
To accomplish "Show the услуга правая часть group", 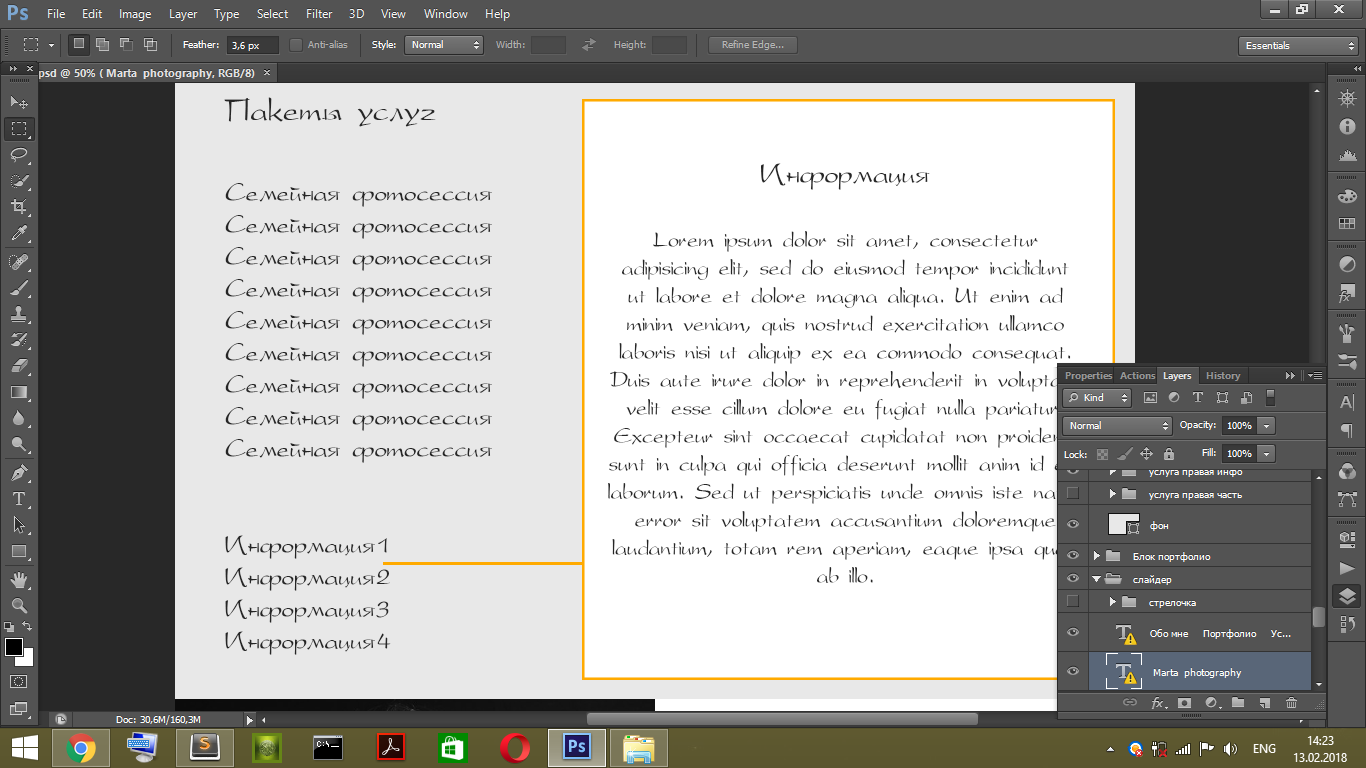I will (1073, 493).
